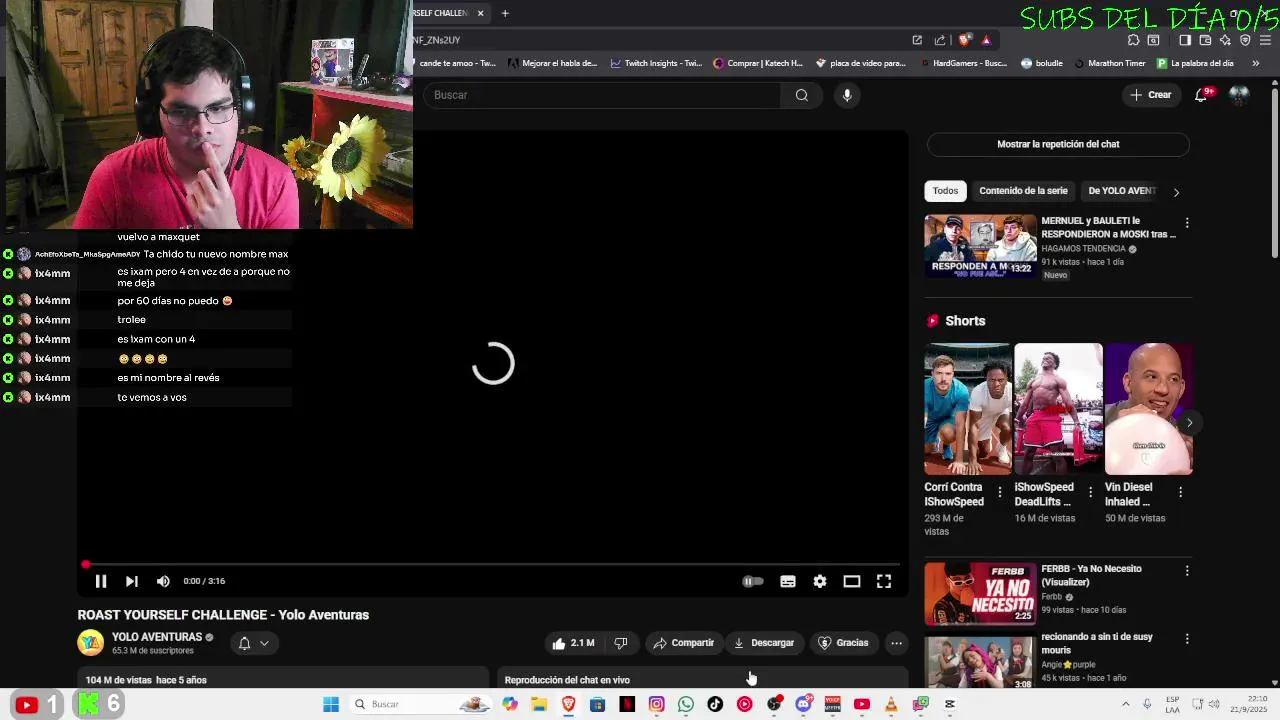Open WhatsApp from the taskbar
1280x720 pixels.
(x=686, y=704)
